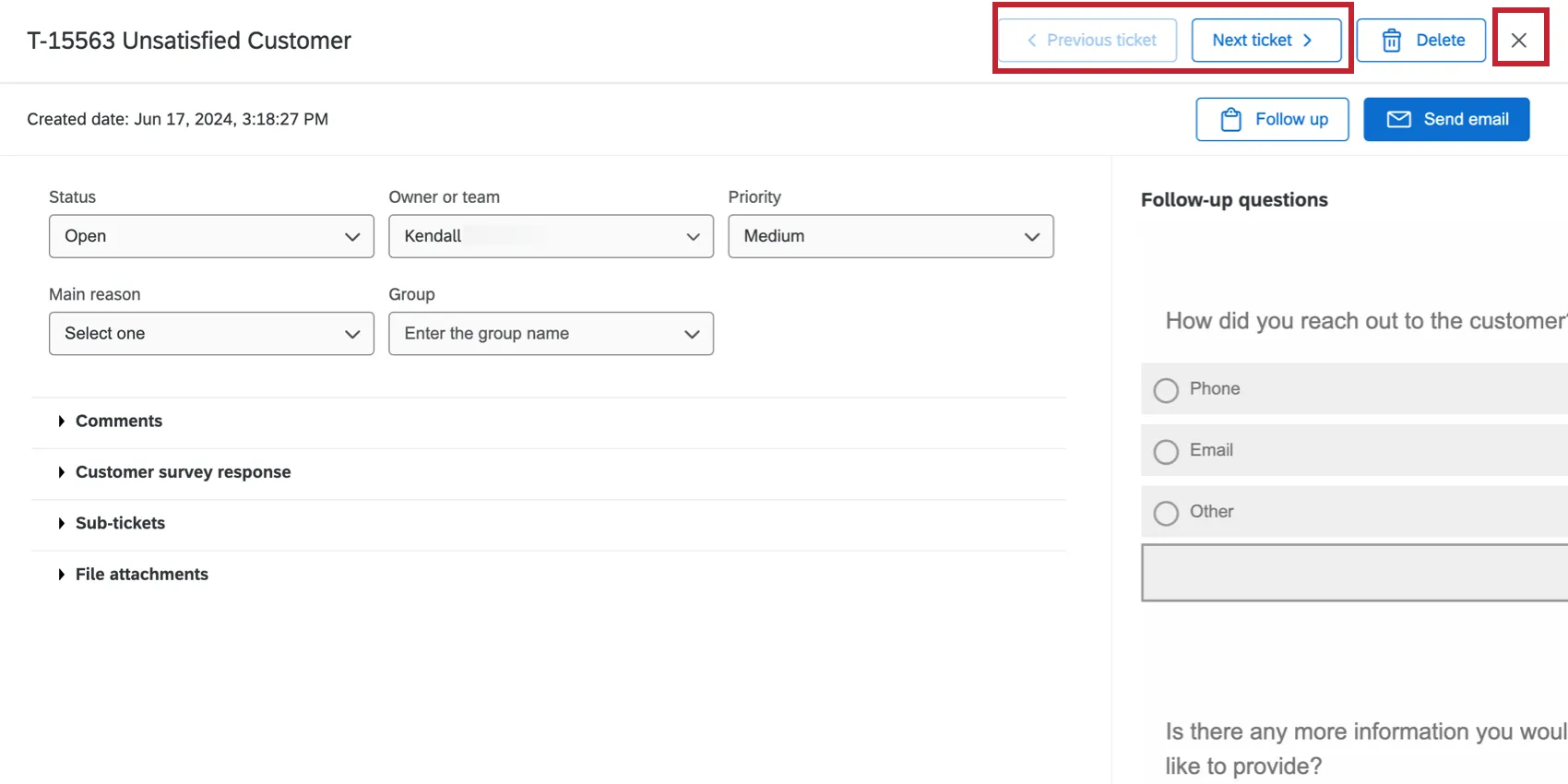Click the Previous ticket left chevron icon

(x=1032, y=41)
